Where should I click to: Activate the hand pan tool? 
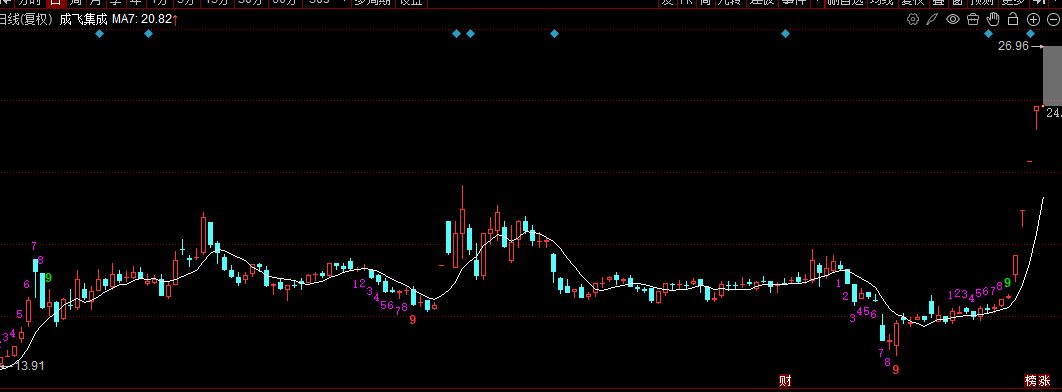pyautogui.click(x=994, y=18)
